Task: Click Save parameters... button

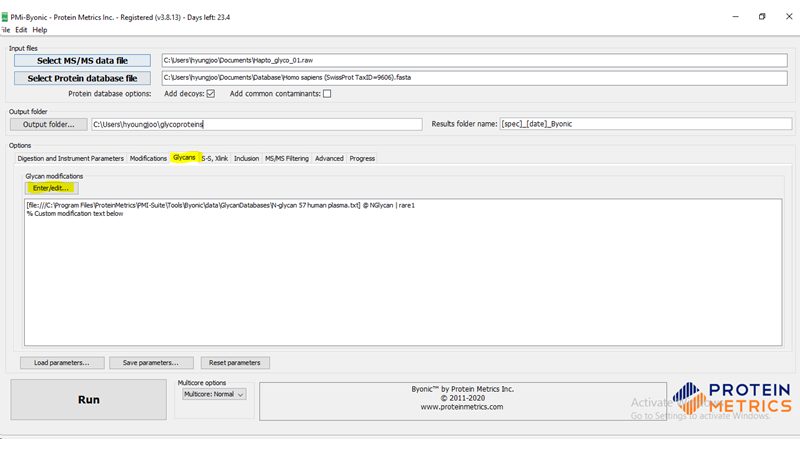Action: pyautogui.click(x=151, y=363)
